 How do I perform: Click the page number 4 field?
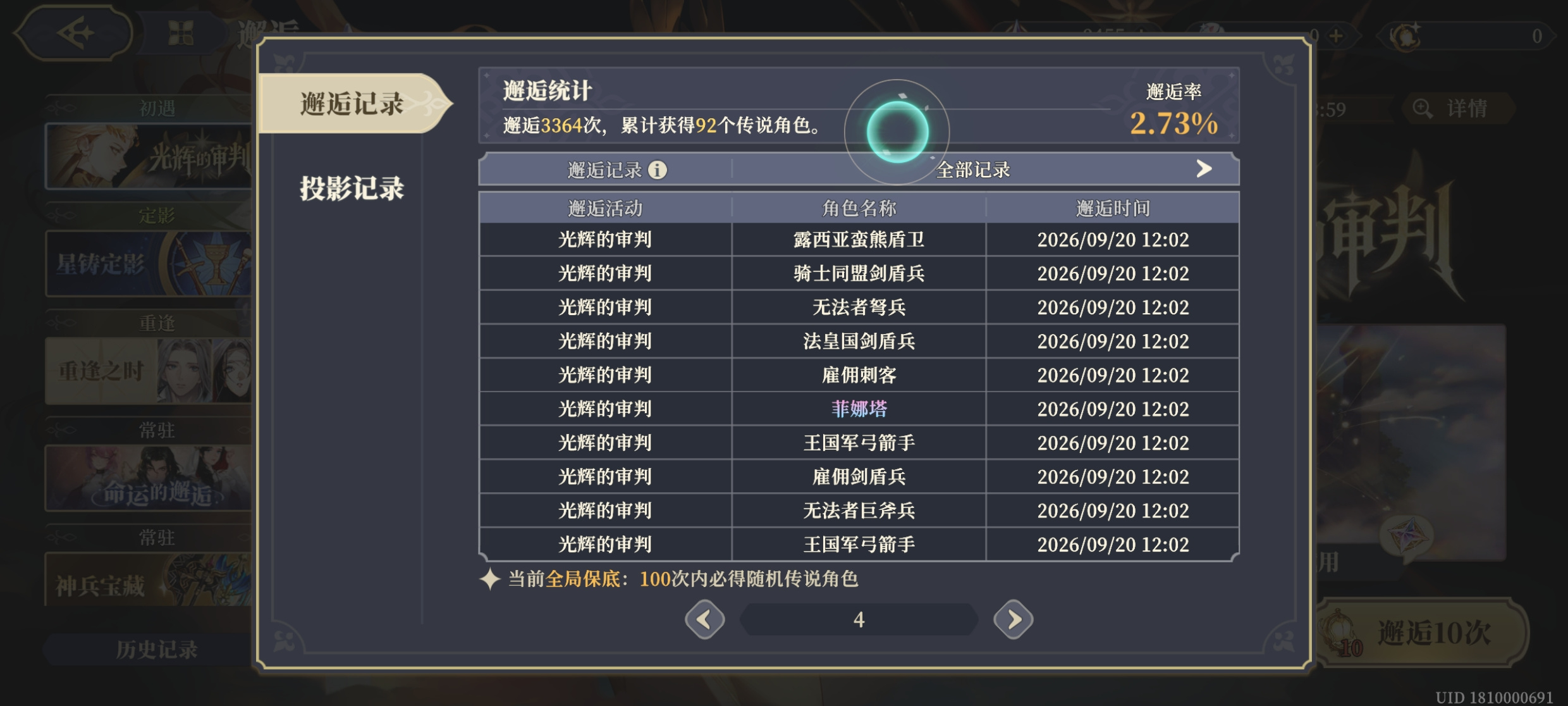coord(859,619)
